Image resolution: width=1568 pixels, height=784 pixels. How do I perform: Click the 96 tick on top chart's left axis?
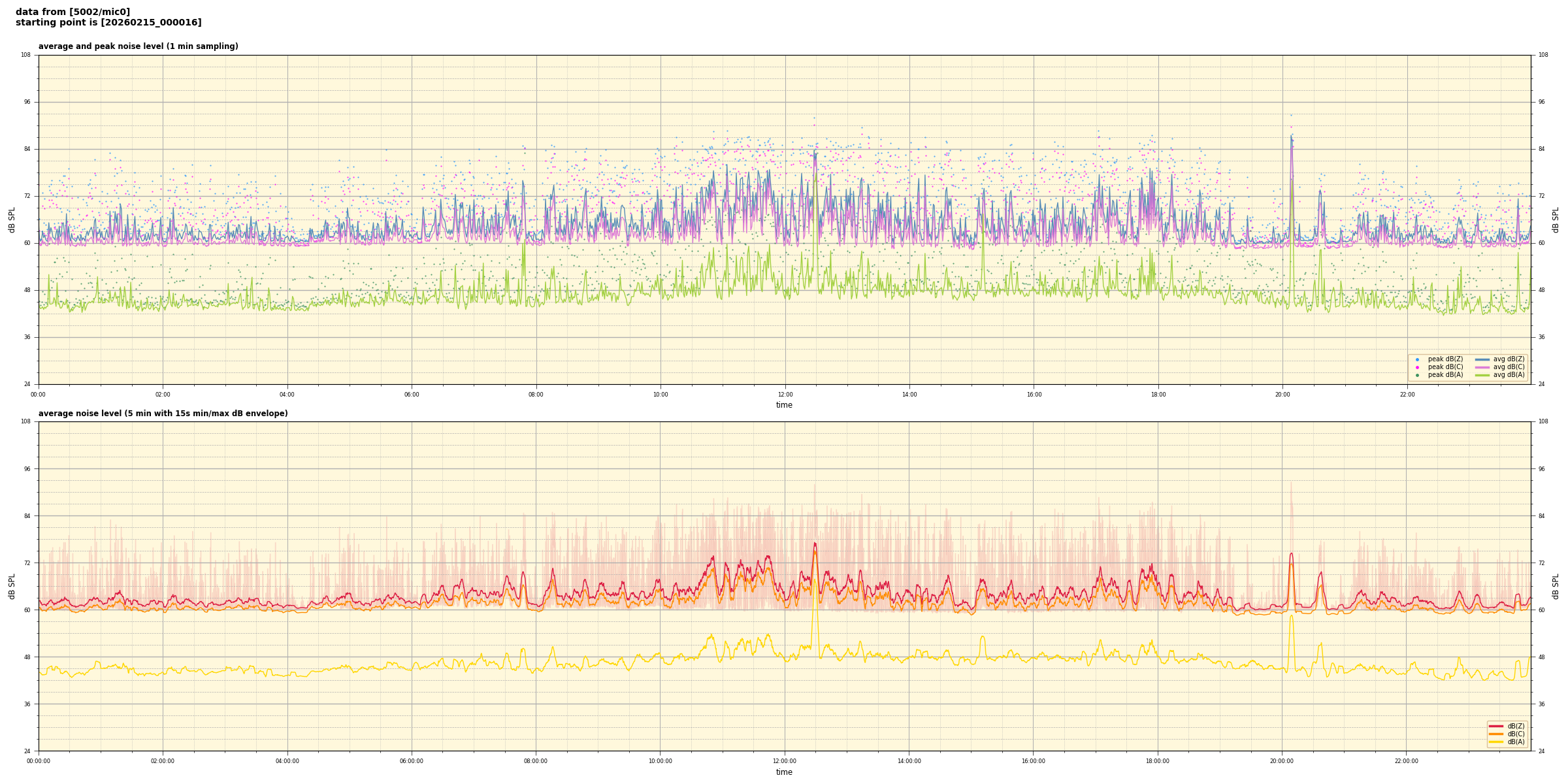coord(26,102)
